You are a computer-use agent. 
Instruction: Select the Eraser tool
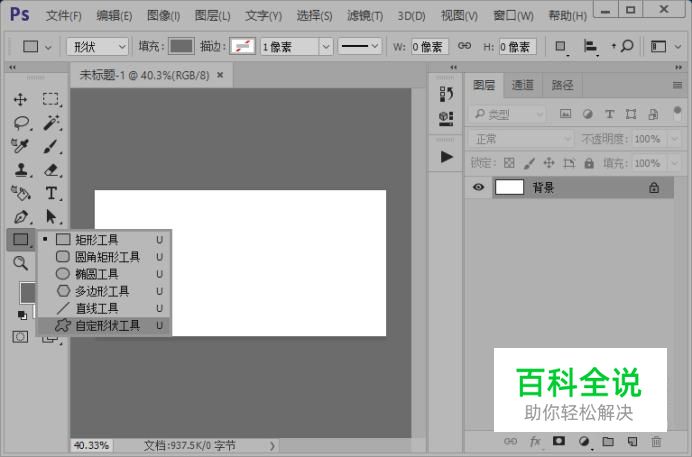click(51, 169)
